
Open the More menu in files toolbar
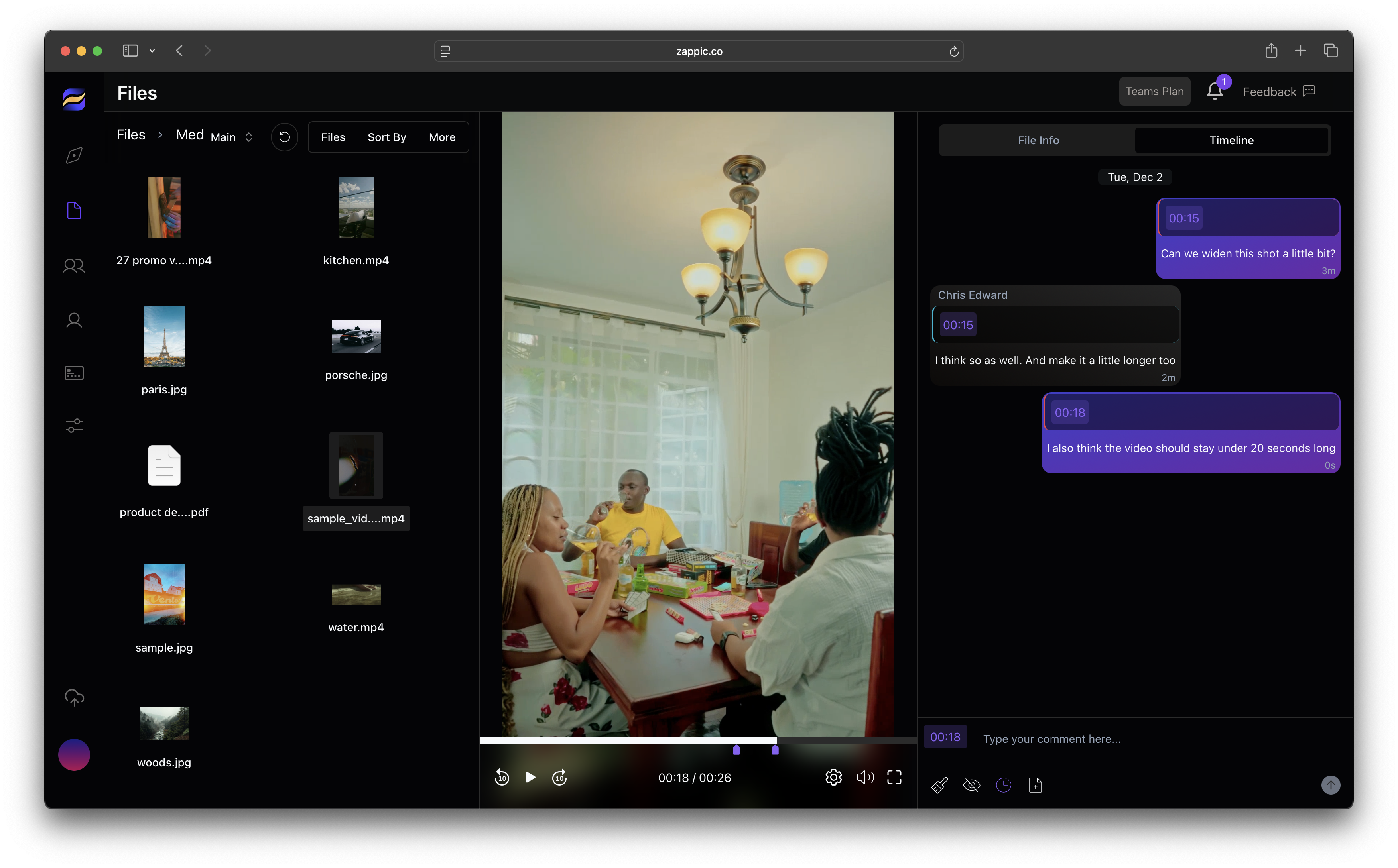point(442,137)
